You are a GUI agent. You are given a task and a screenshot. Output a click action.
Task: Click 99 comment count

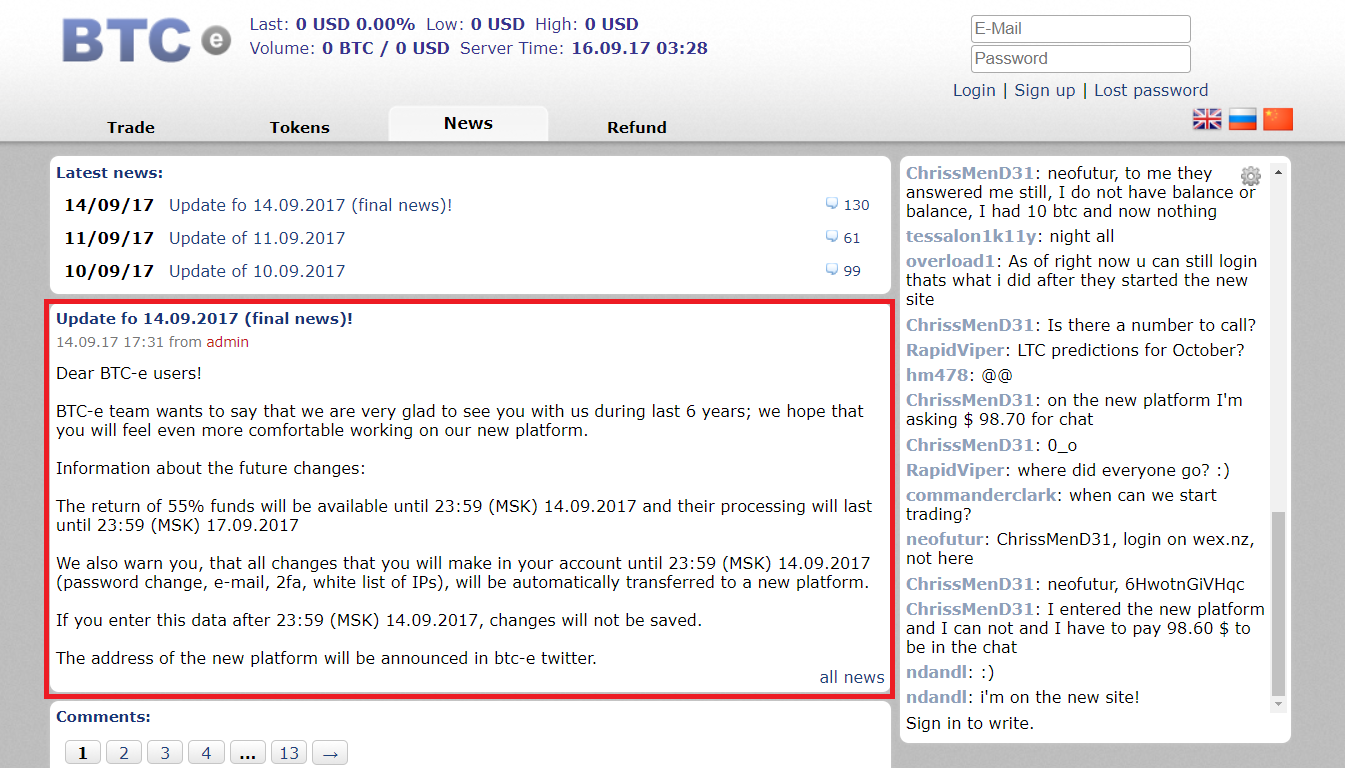coord(852,271)
